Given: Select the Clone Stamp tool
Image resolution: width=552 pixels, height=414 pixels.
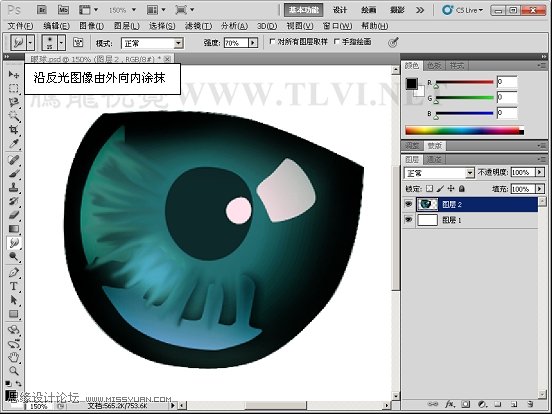Looking at the screenshot, I should click(14, 187).
